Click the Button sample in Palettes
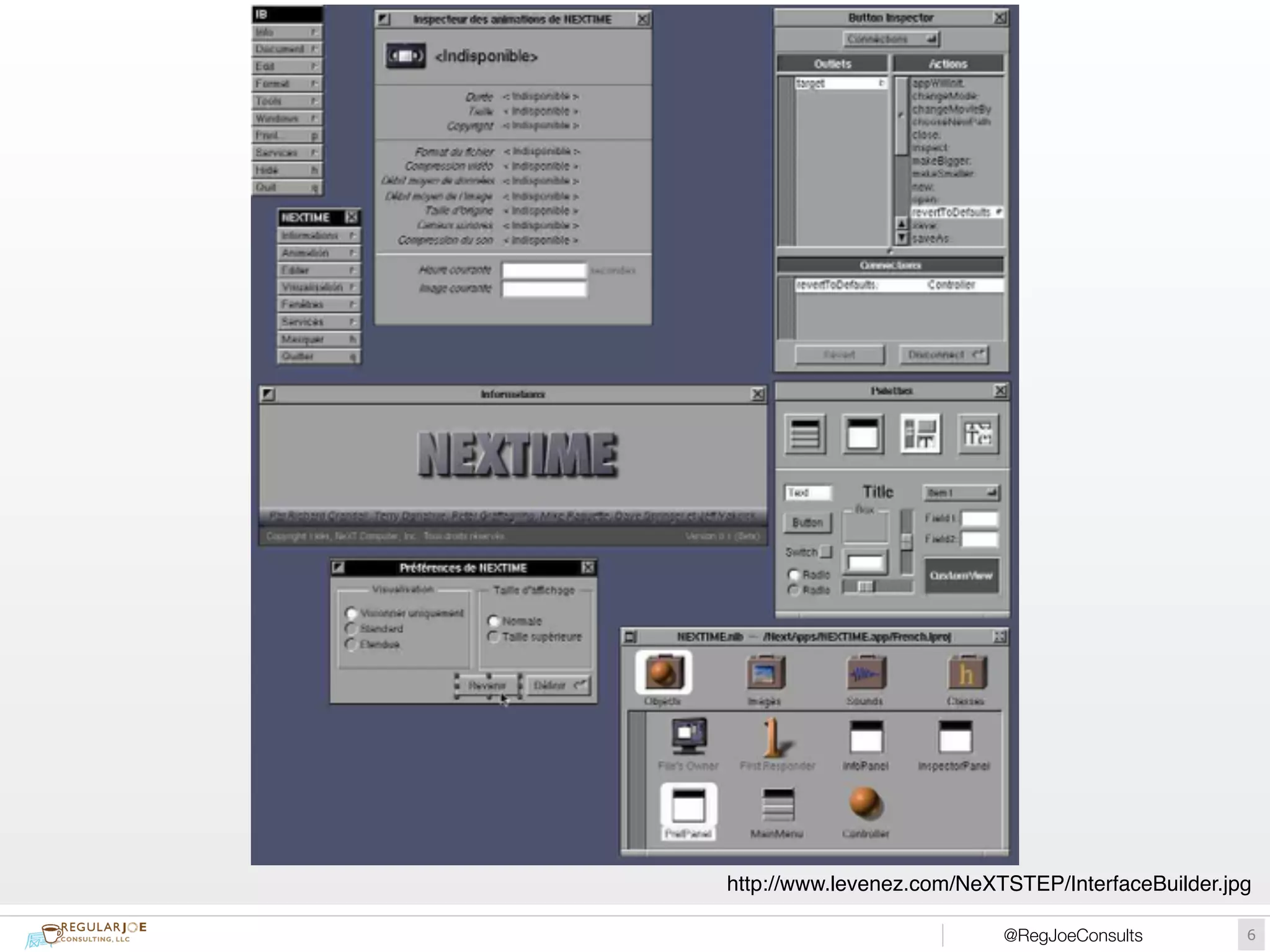The height and width of the screenshot is (952, 1270). point(807,522)
